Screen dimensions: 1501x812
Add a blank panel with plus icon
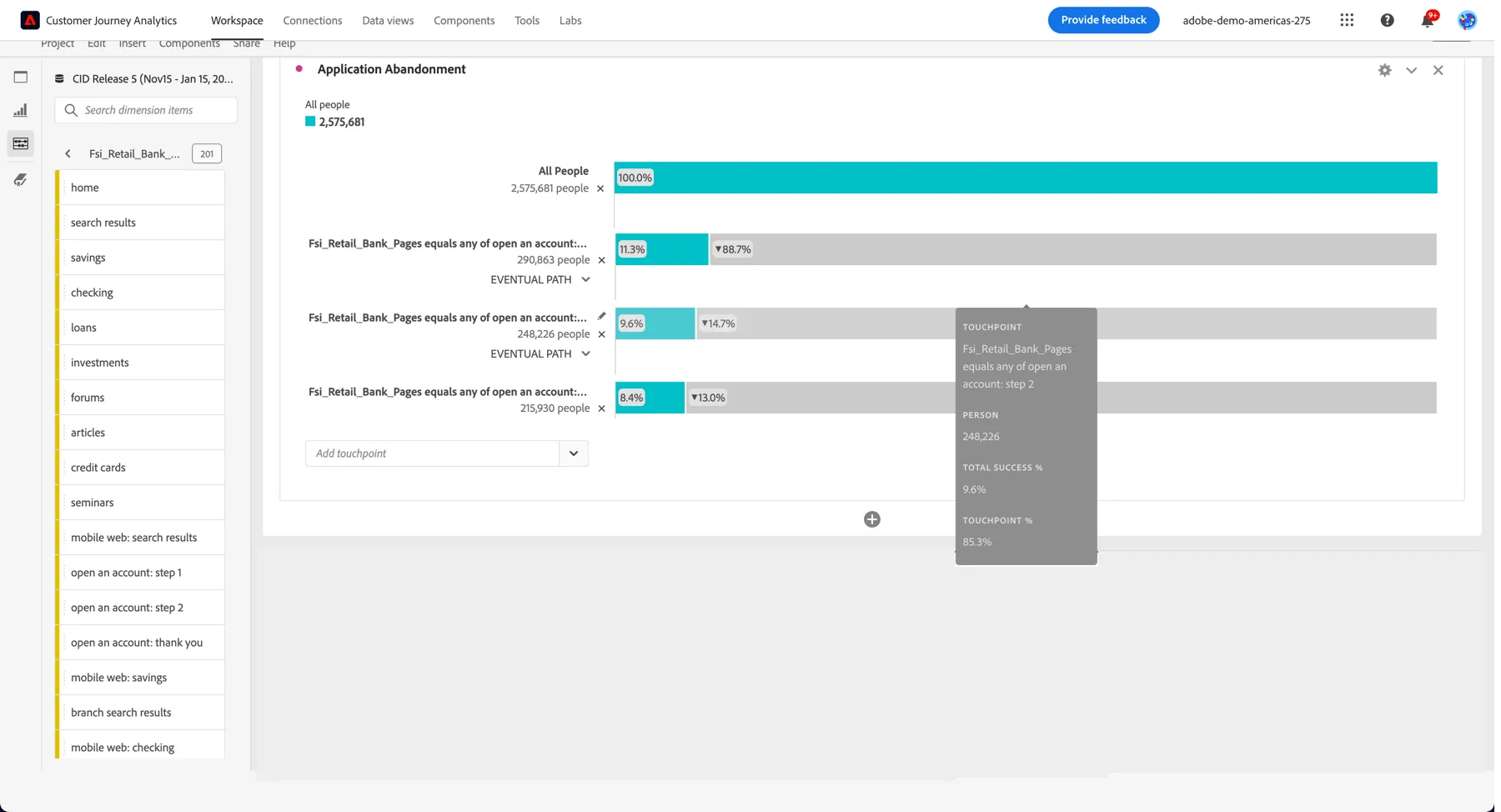click(x=871, y=519)
